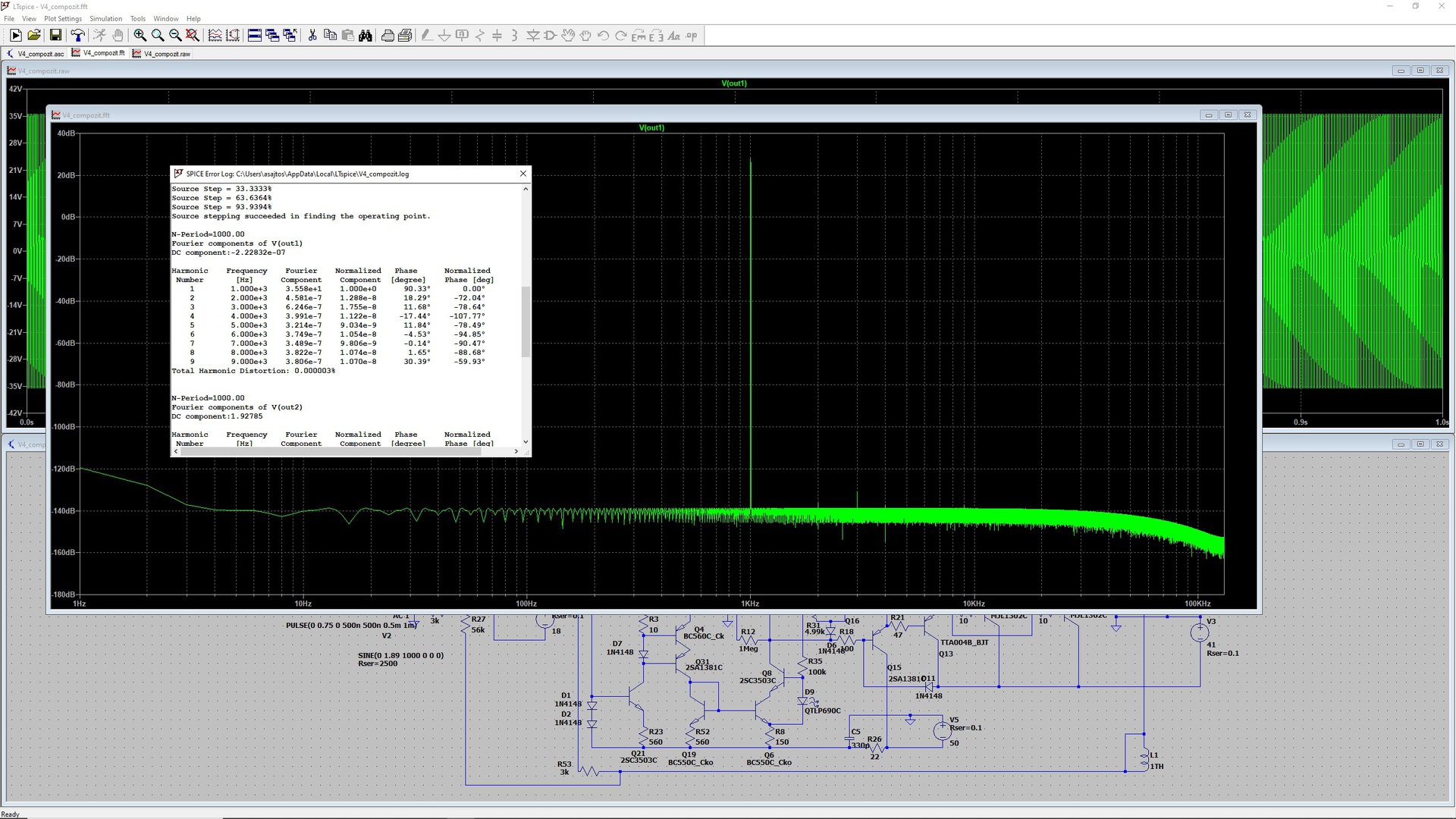Open the Plot Settings menu
Screen dimensions: 1456x819
[63, 19]
